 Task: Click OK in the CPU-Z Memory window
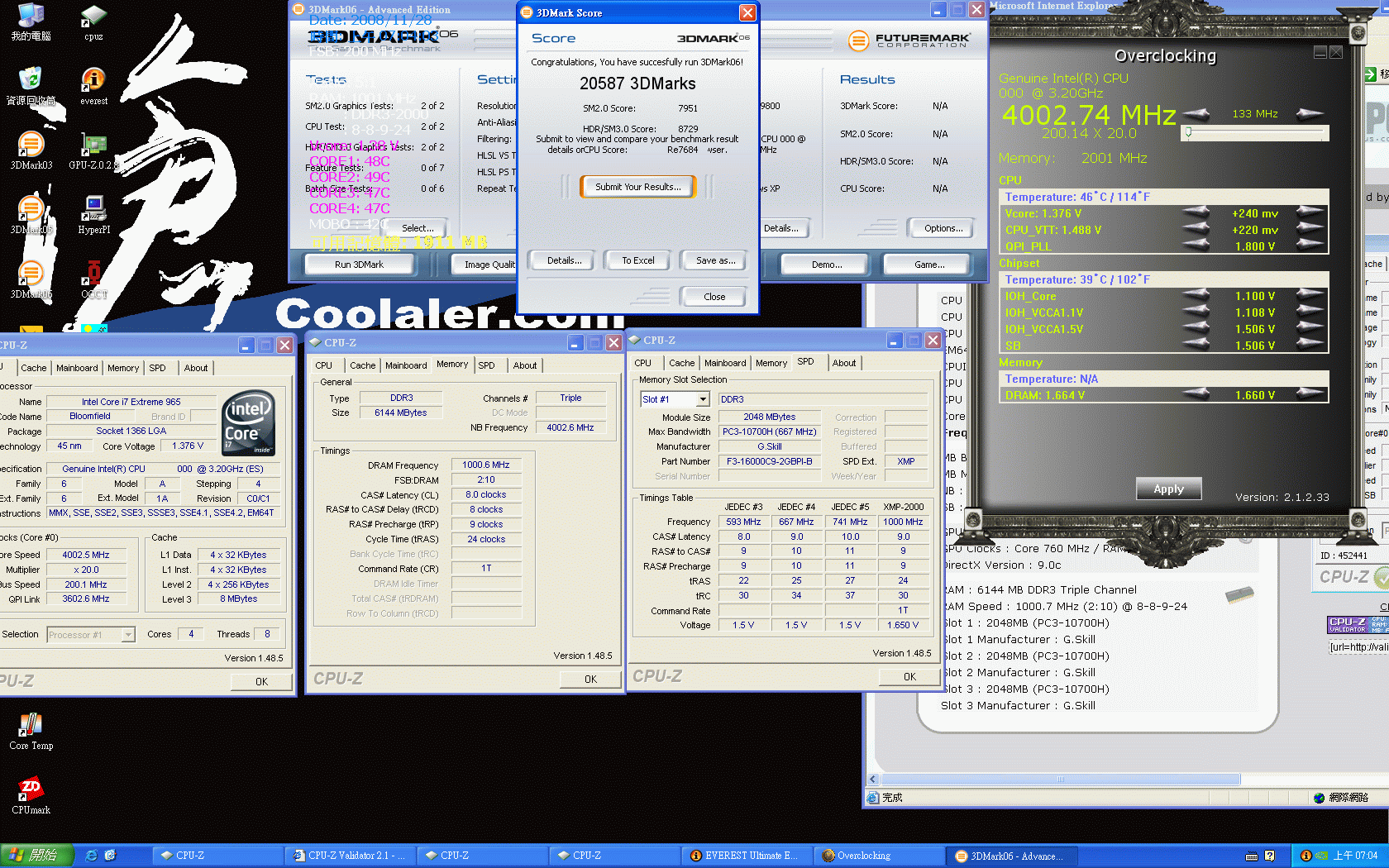[x=590, y=679]
